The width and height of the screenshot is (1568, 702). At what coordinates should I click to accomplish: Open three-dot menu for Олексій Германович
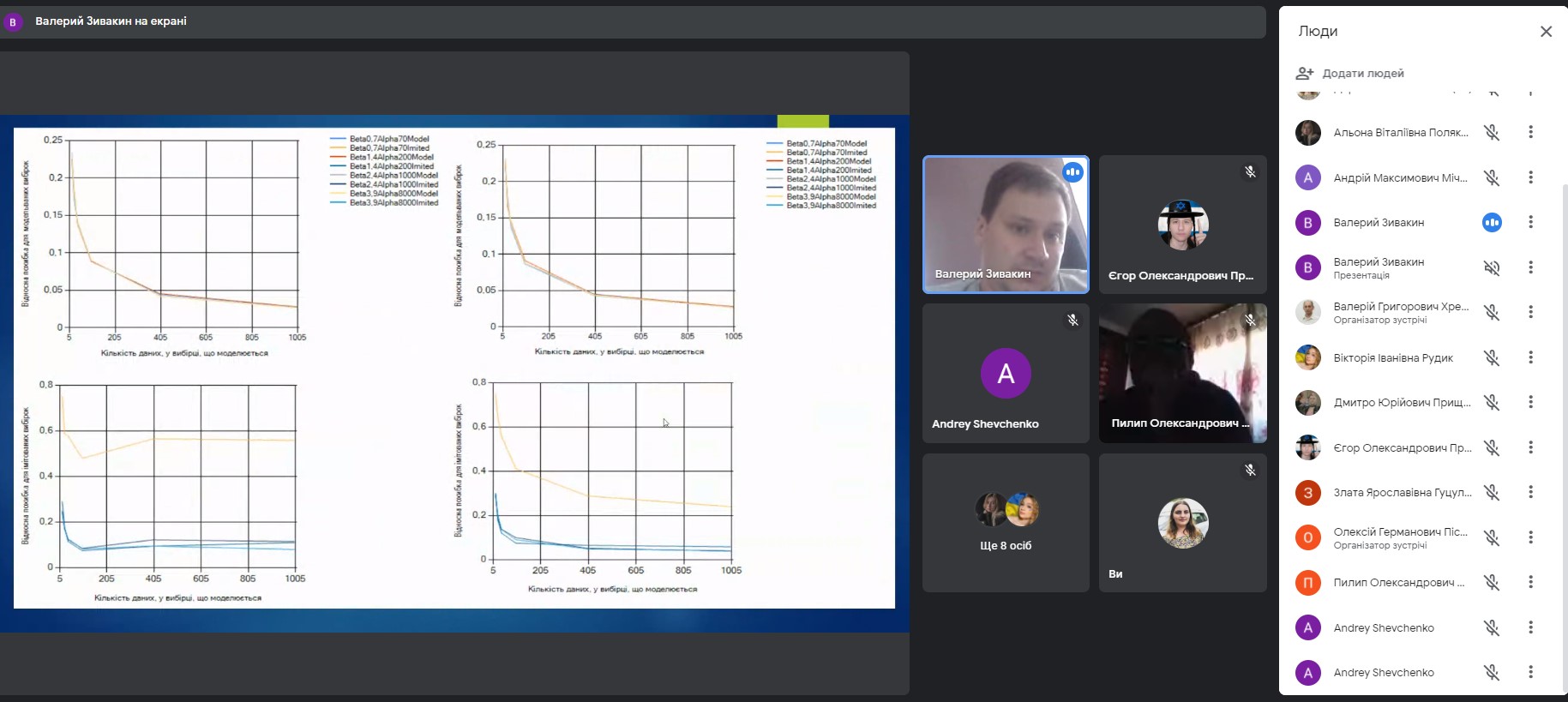(x=1530, y=537)
